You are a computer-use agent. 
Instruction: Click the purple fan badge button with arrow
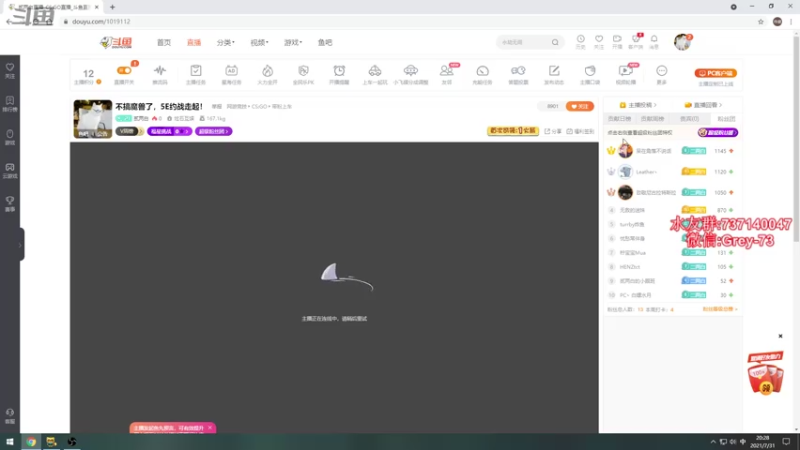click(x=213, y=131)
